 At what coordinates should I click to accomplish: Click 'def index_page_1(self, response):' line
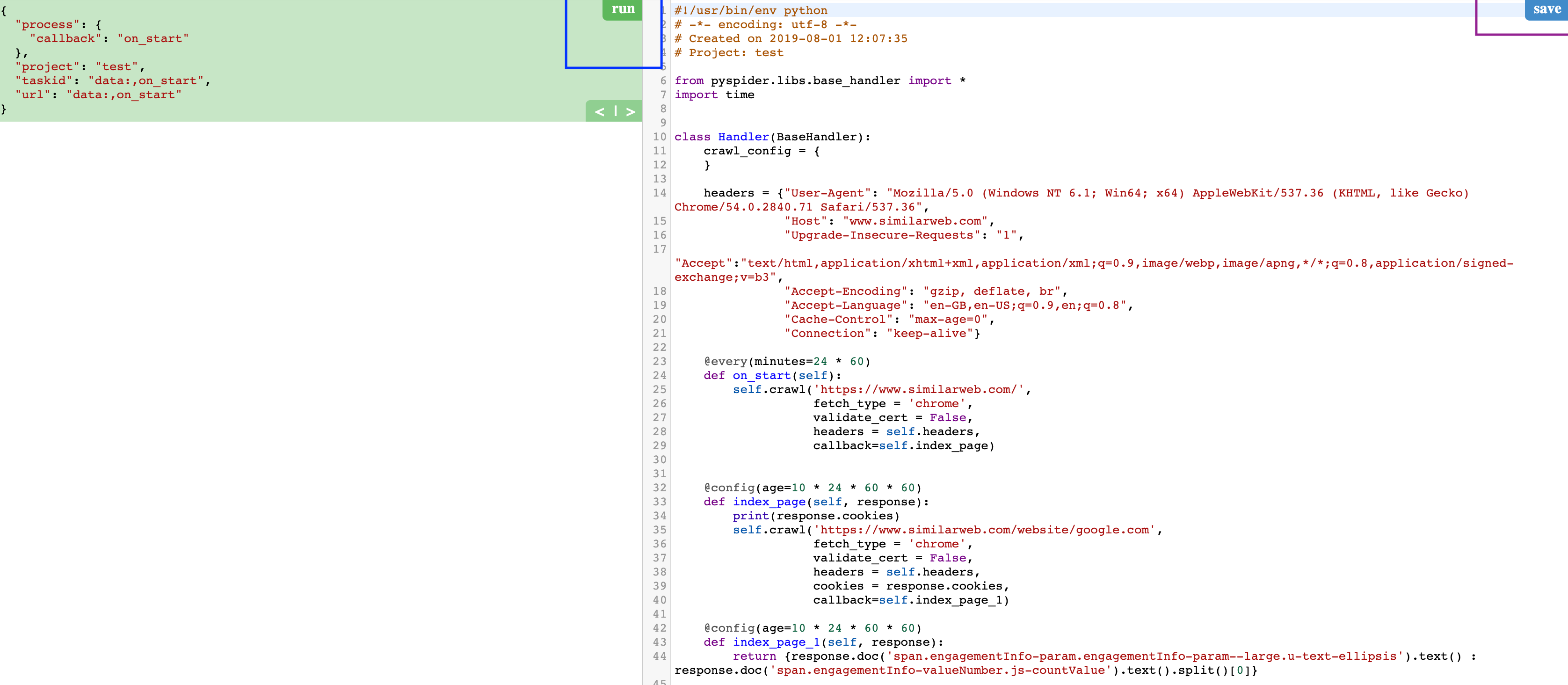824,642
